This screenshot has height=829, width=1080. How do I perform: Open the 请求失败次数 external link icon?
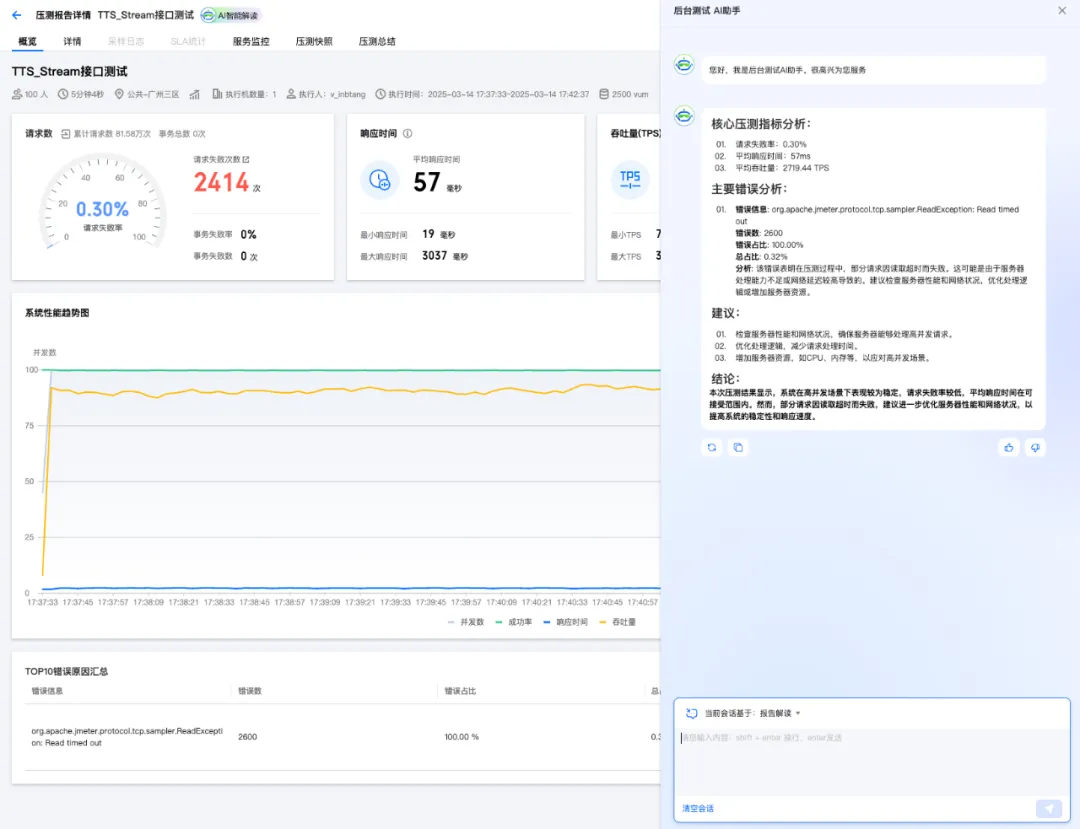tap(246, 159)
